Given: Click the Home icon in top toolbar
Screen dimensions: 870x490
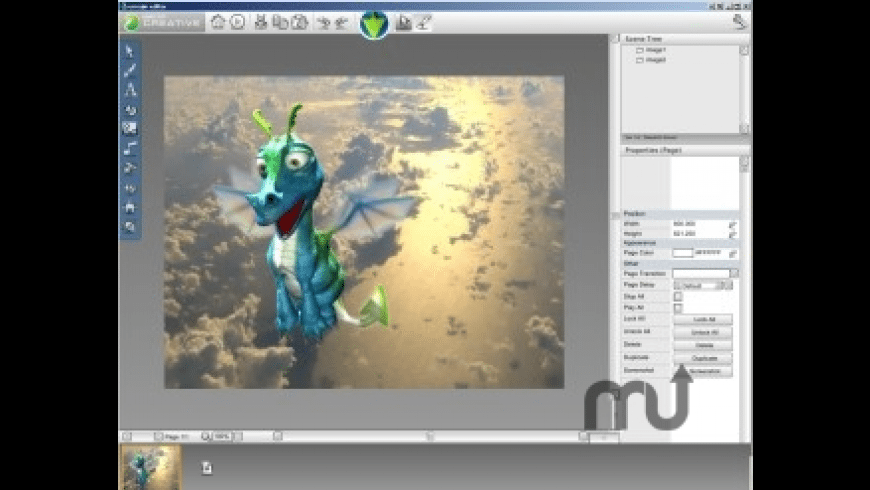Looking at the screenshot, I should coord(218,22).
